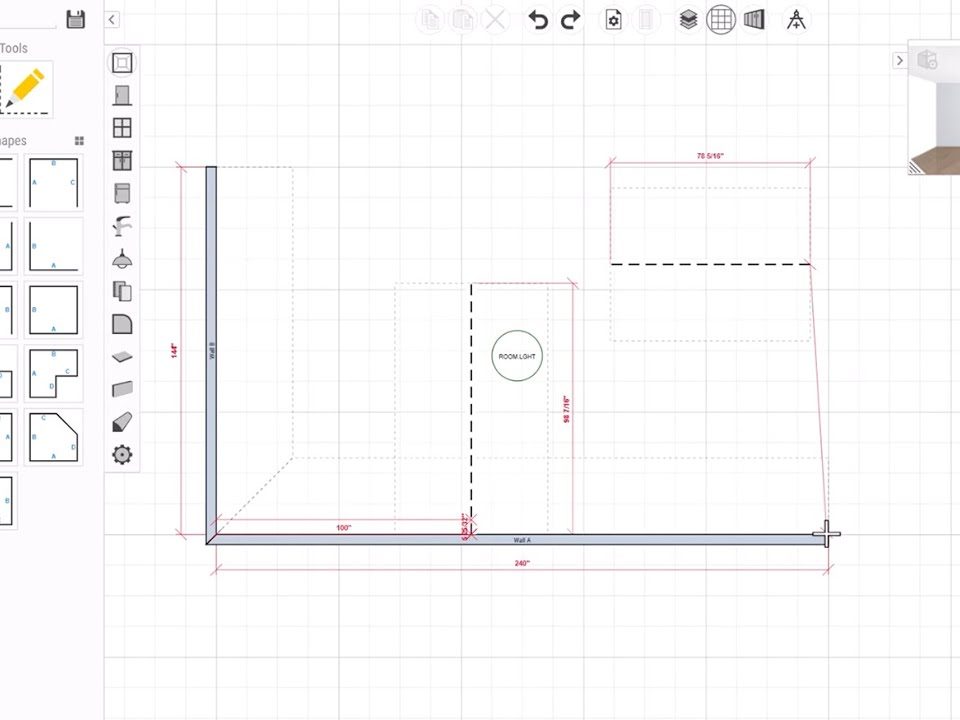
Task: Select the L-shaped room template
Action: coord(54,375)
